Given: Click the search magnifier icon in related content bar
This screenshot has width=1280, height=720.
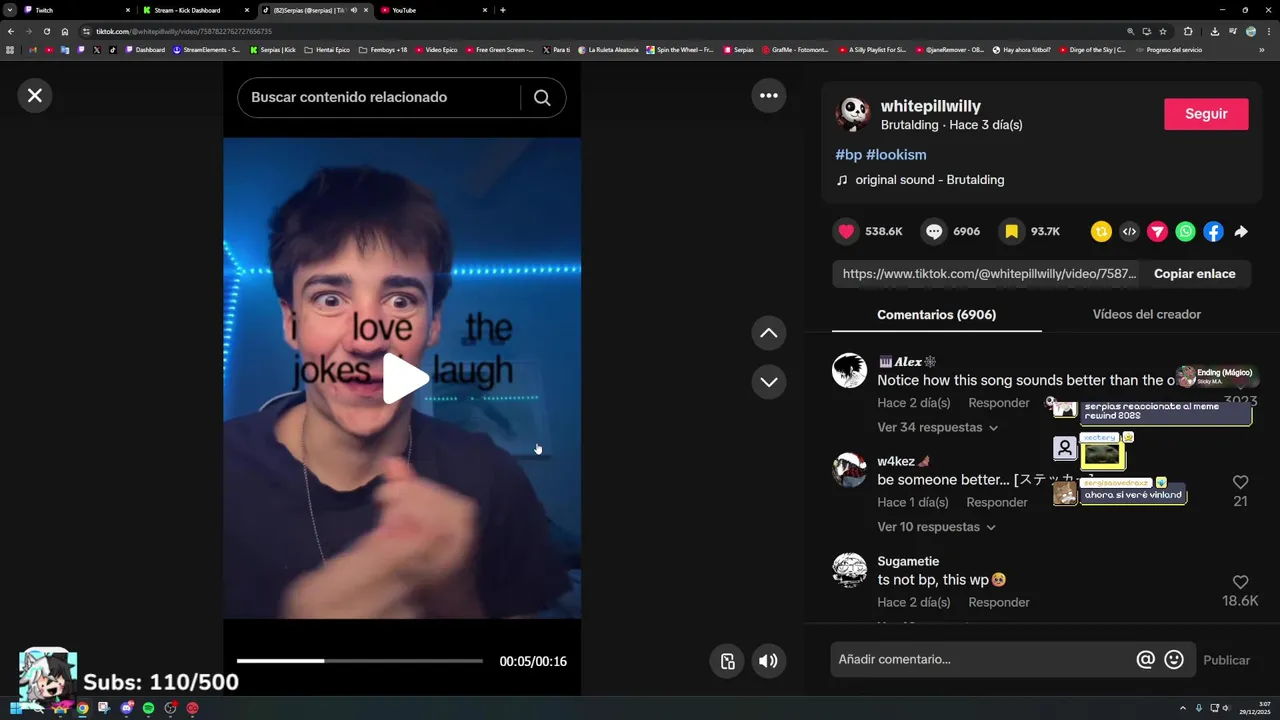Looking at the screenshot, I should (x=542, y=97).
